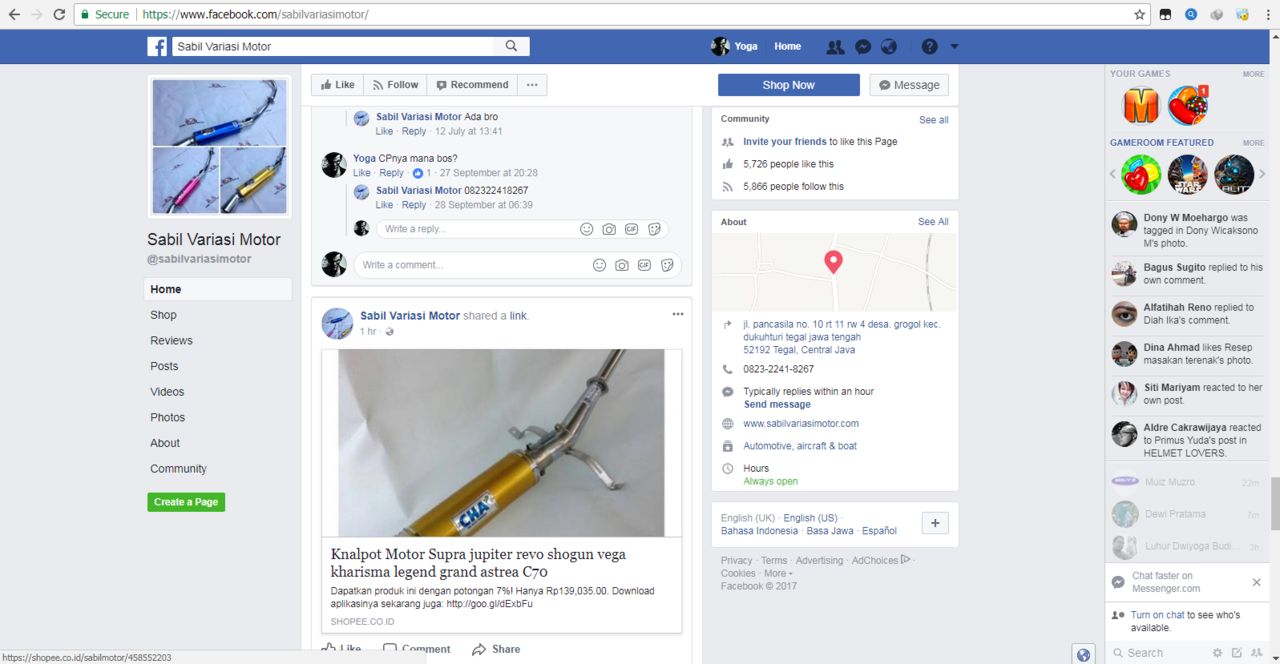Click the Shop Now button

coord(789,85)
